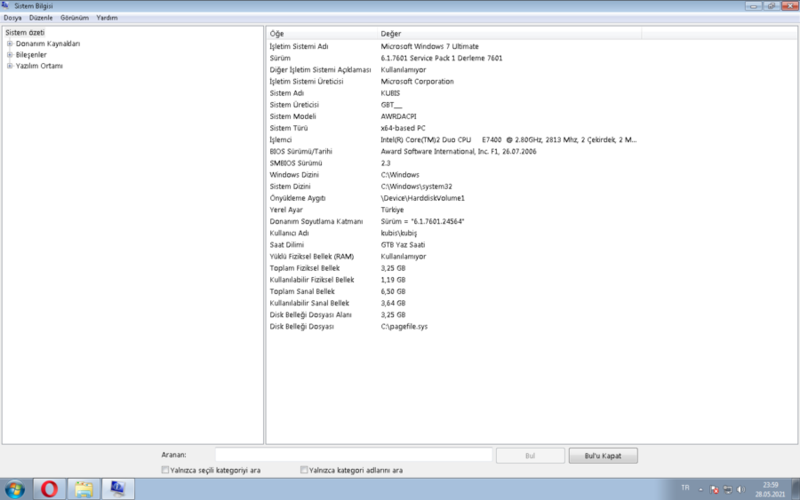Click the network tray icon
The width and height of the screenshot is (800, 500).
[x=728, y=489]
